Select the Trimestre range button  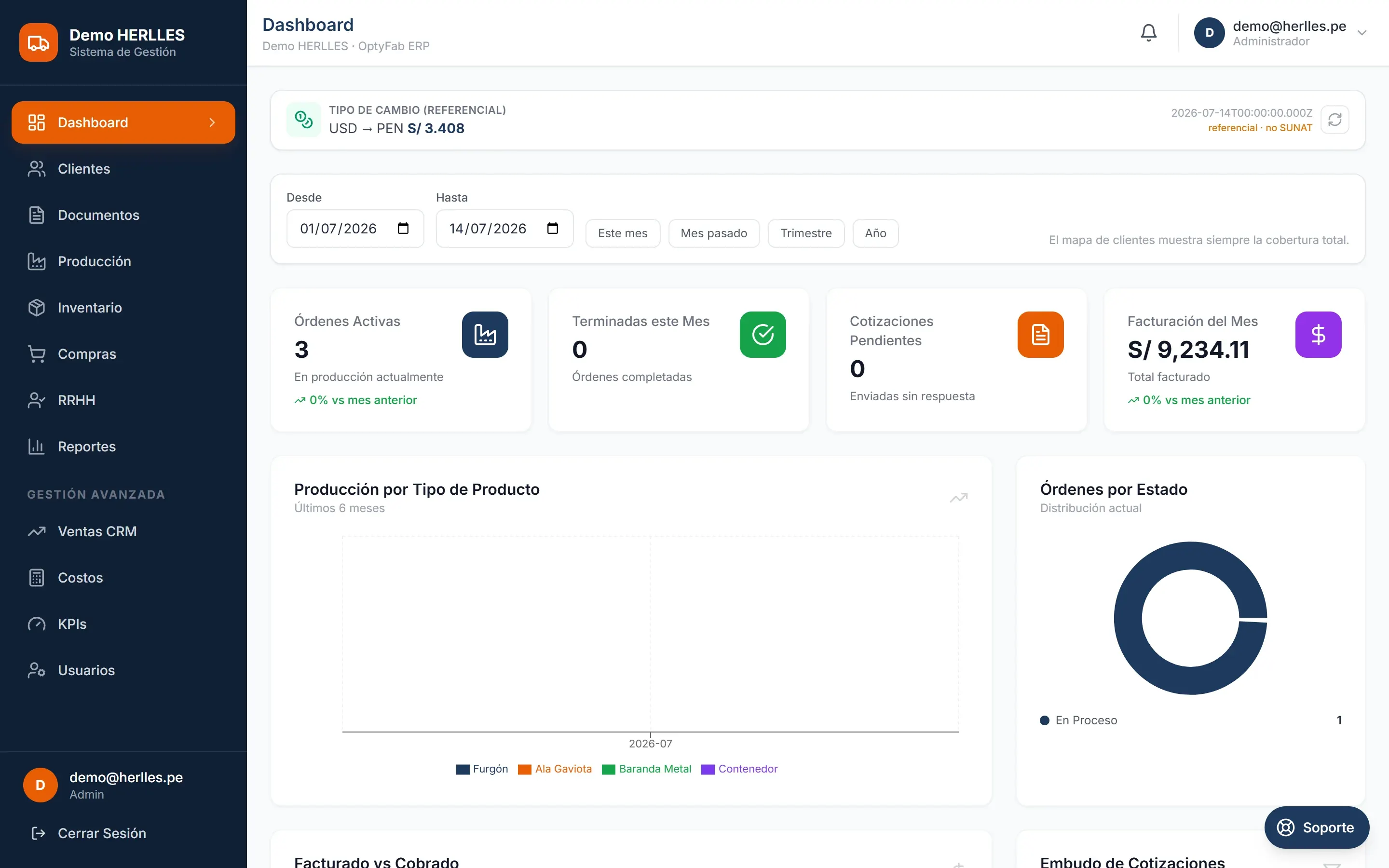[x=806, y=233]
